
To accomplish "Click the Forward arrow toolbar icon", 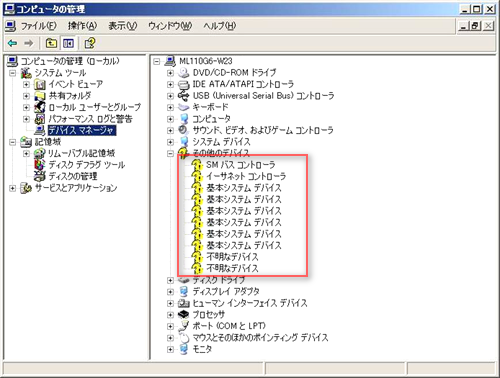I will point(29,43).
